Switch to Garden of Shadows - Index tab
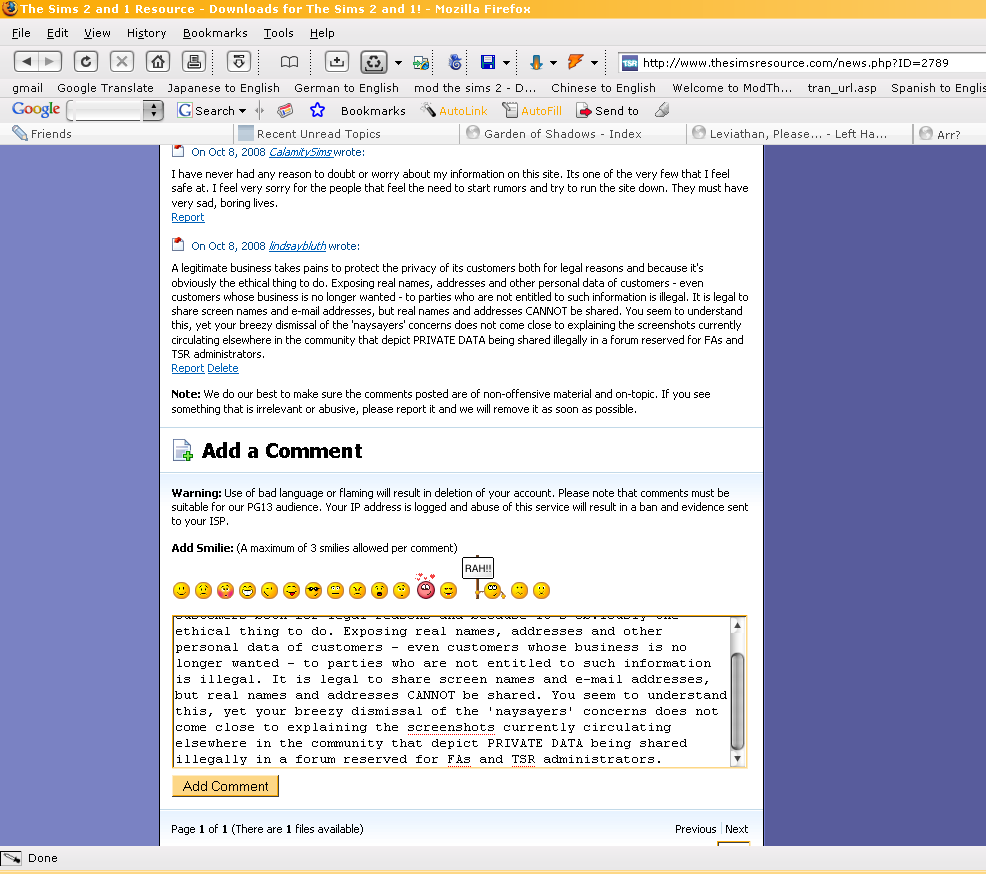 click(572, 134)
